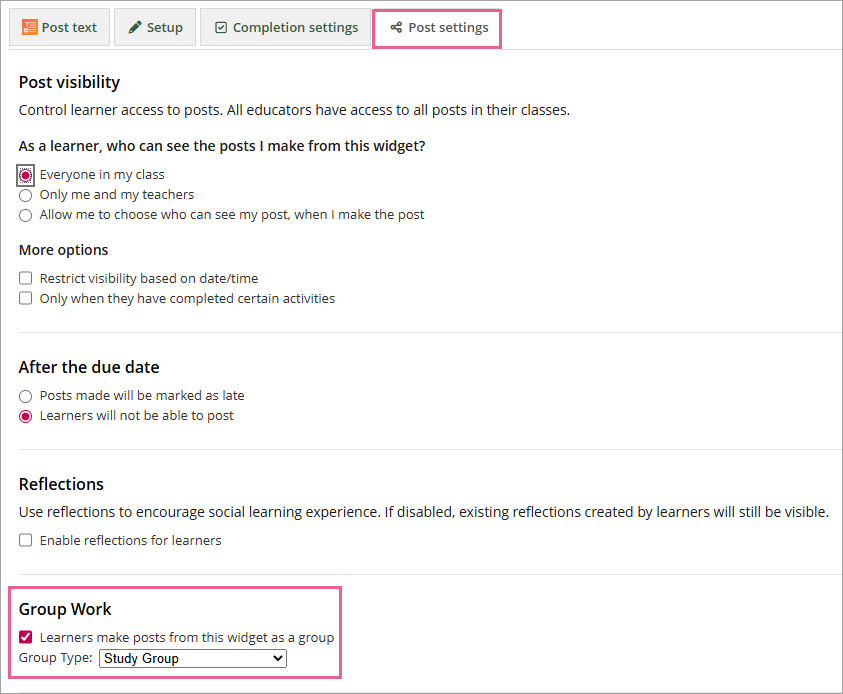Click the Everyone in my class label

point(102,175)
